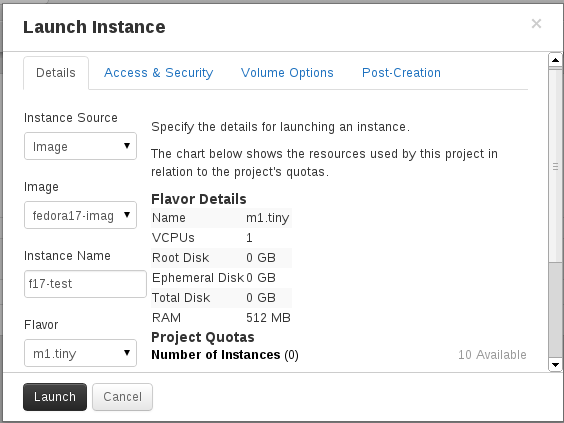Switch to the Access & Security tab
The width and height of the screenshot is (564, 423).
tap(159, 73)
